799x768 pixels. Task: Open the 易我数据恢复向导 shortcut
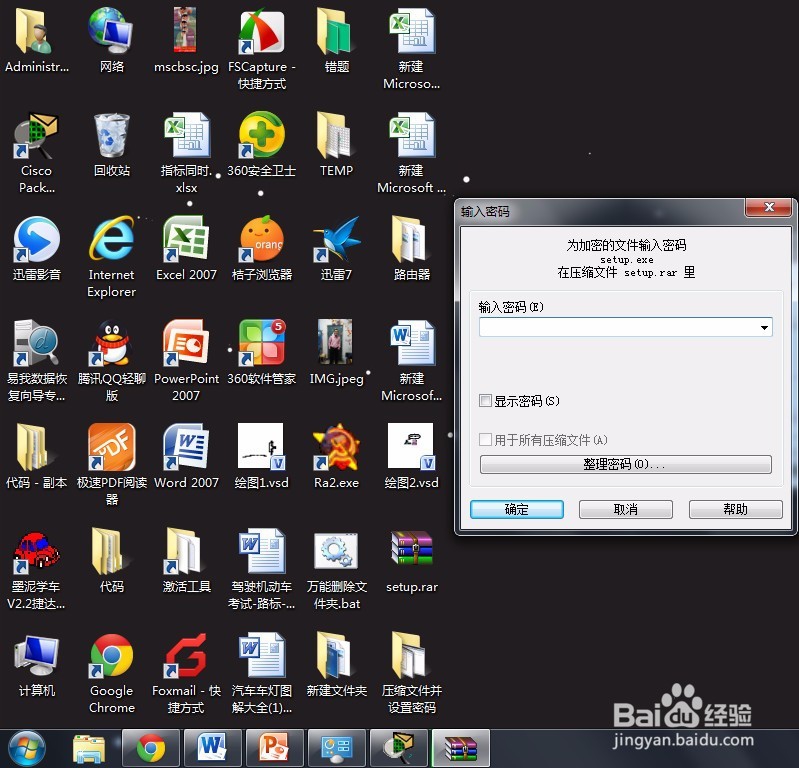tap(36, 343)
